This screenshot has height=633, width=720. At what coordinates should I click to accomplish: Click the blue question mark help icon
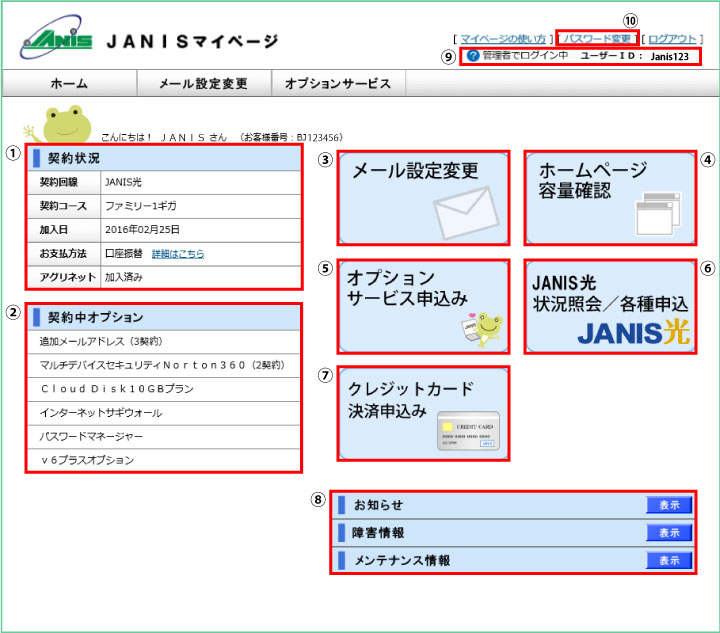click(473, 56)
